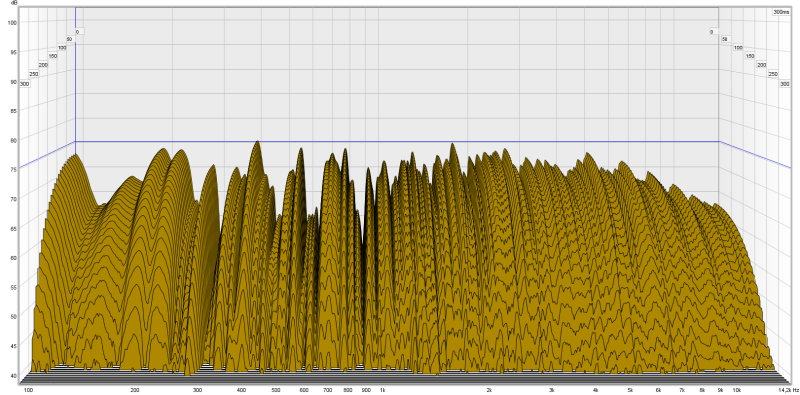Viewport: 800px width, 395px height.
Task: Click the 4k frequency axis label
Action: (x=595, y=390)
